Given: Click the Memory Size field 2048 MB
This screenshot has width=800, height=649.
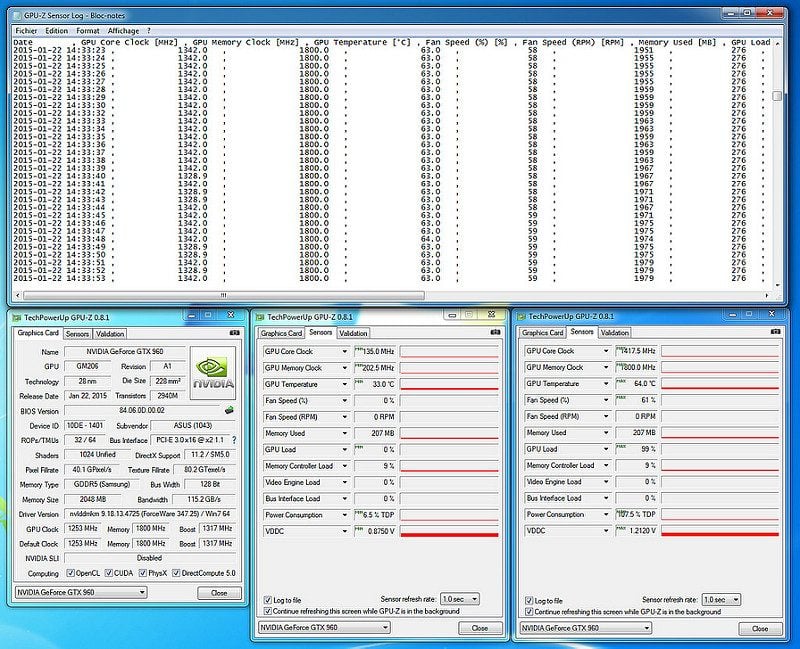Looking at the screenshot, I should point(93,500).
